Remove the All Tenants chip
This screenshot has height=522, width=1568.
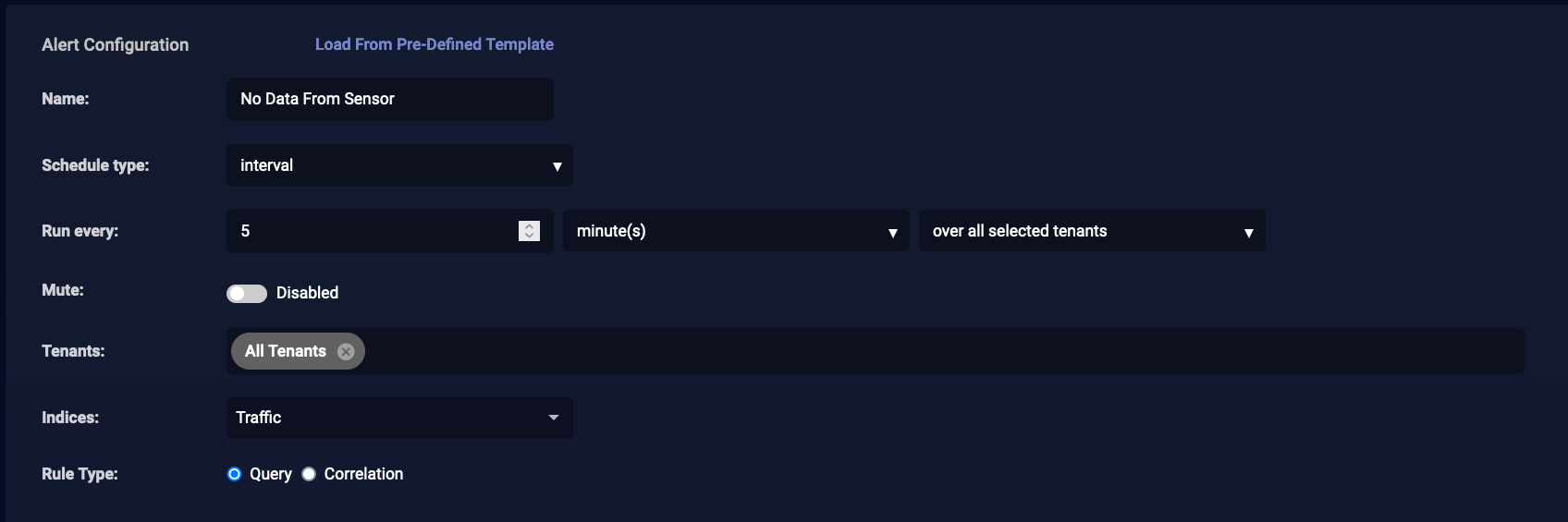pyautogui.click(x=346, y=352)
